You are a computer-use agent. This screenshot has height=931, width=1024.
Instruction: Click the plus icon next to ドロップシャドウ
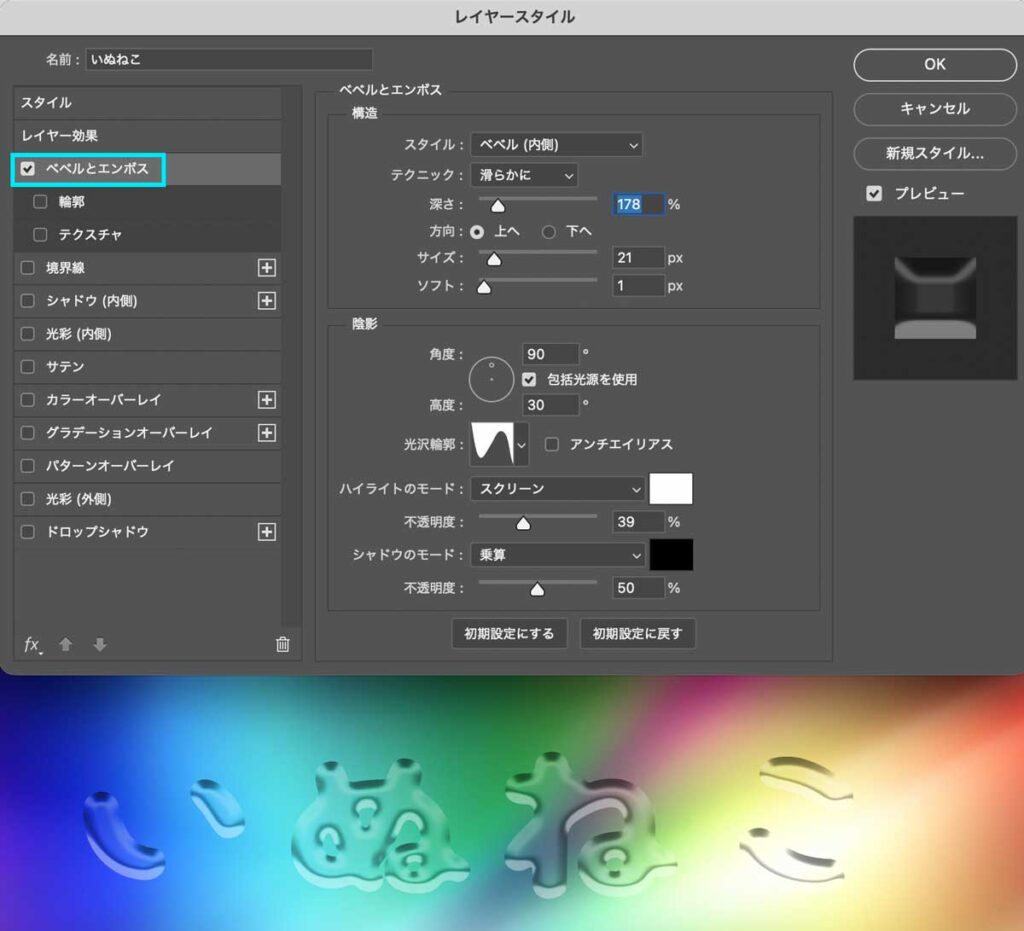[x=267, y=532]
